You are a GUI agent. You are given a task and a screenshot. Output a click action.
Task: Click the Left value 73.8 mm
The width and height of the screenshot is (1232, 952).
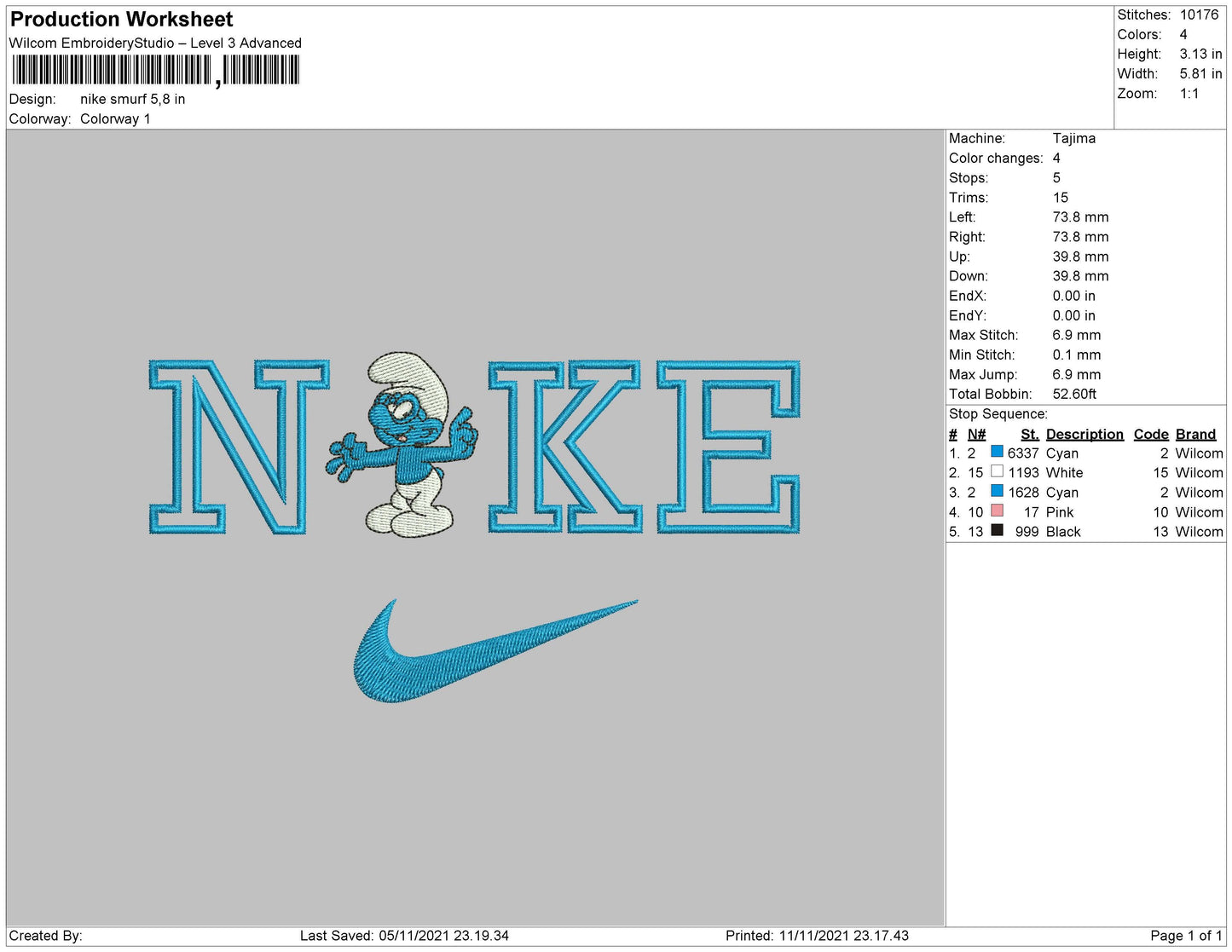1080,216
